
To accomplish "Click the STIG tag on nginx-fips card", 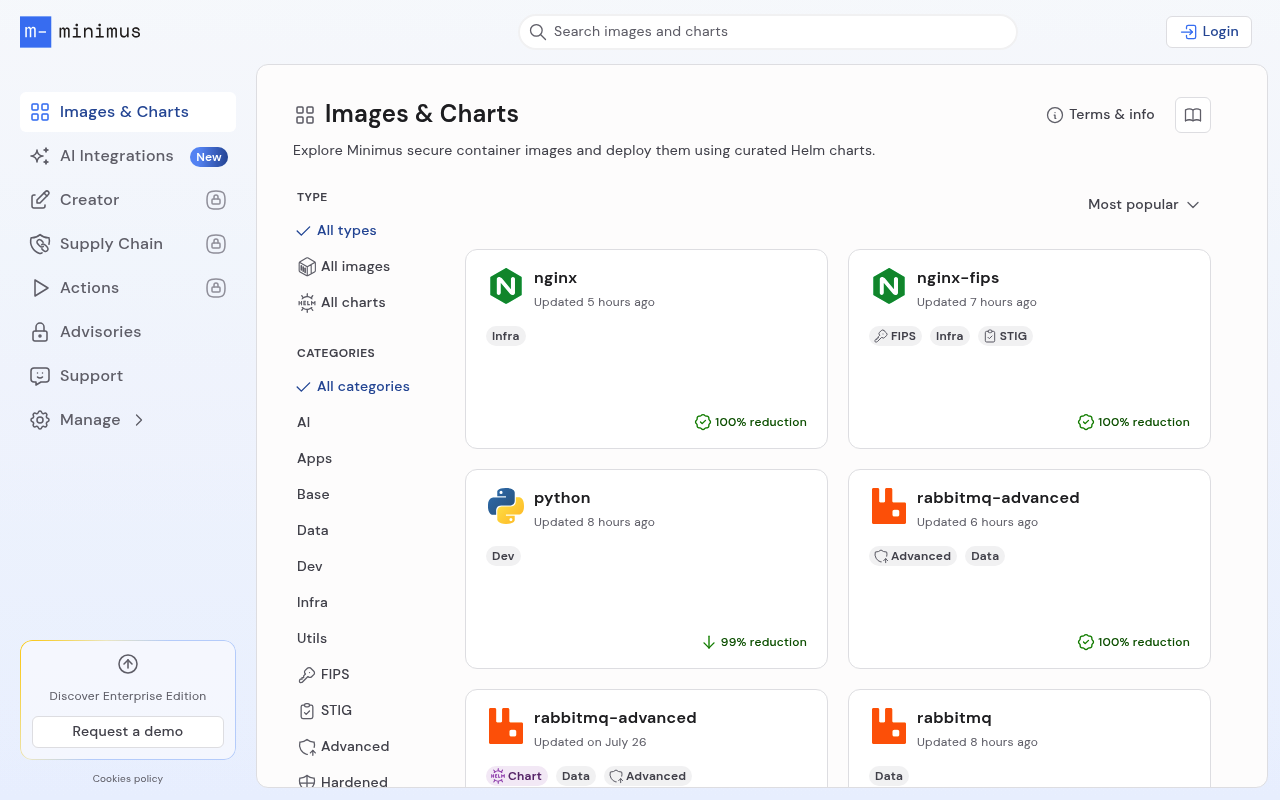I will tap(1005, 336).
